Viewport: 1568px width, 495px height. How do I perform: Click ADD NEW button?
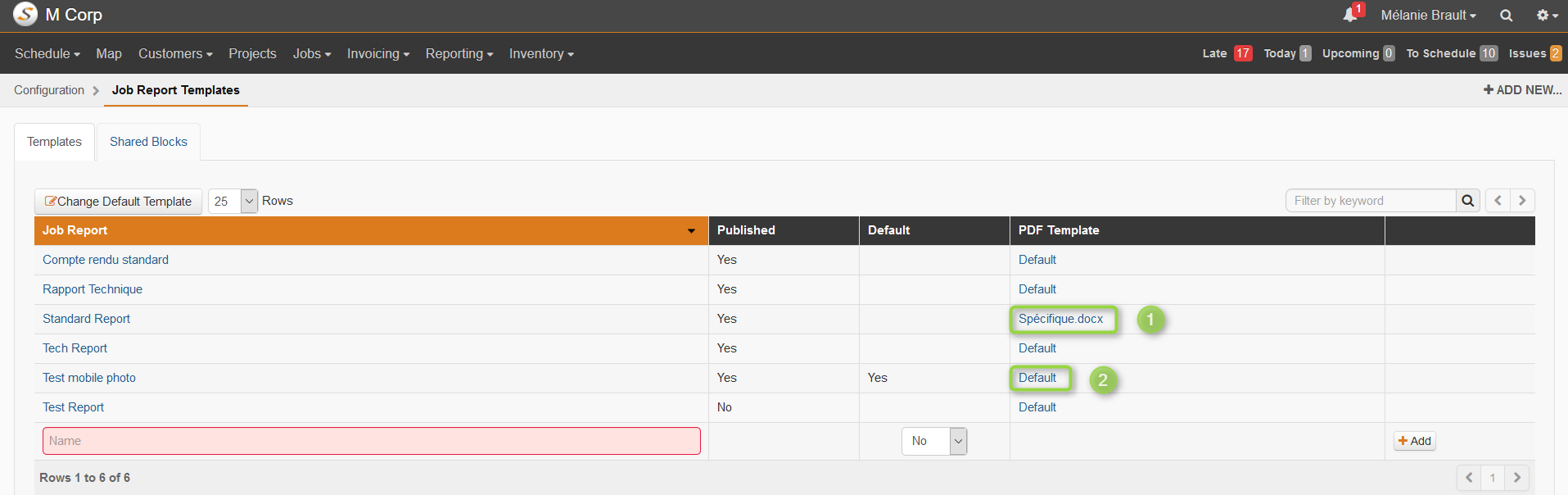1522,90
